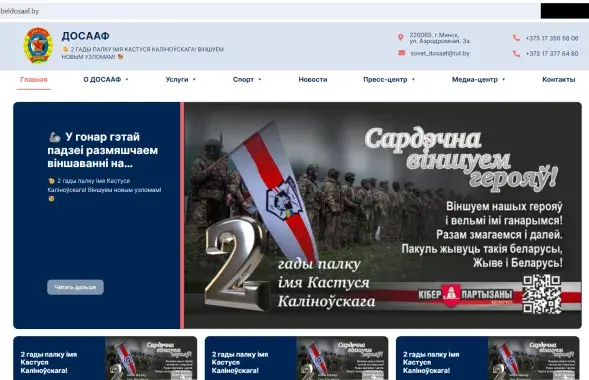This screenshot has width=589, height=380.
Task: Click headline У гонар гэтай падзеі
Action: pyautogui.click(x=103, y=150)
